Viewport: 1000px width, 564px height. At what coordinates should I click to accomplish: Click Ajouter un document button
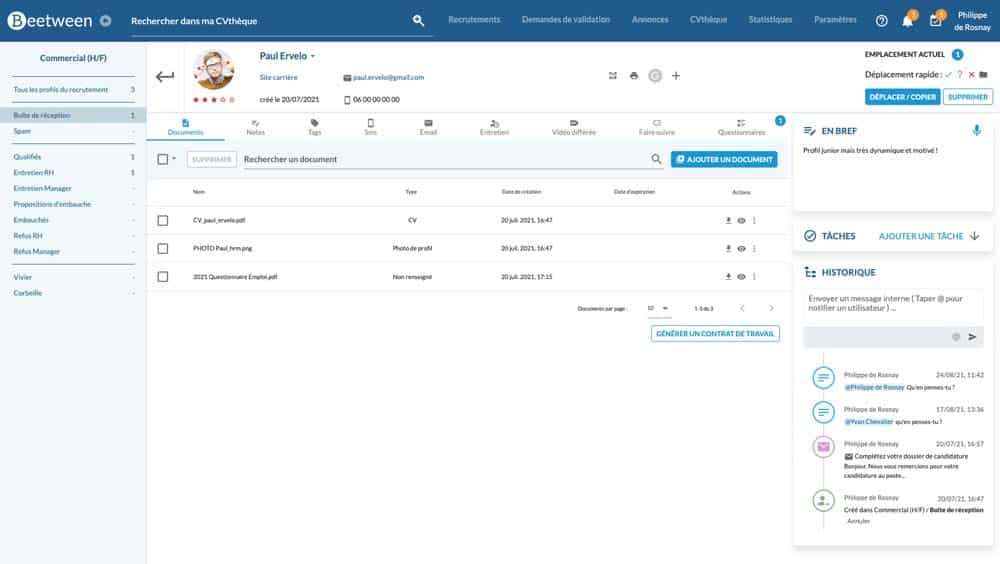point(724,159)
